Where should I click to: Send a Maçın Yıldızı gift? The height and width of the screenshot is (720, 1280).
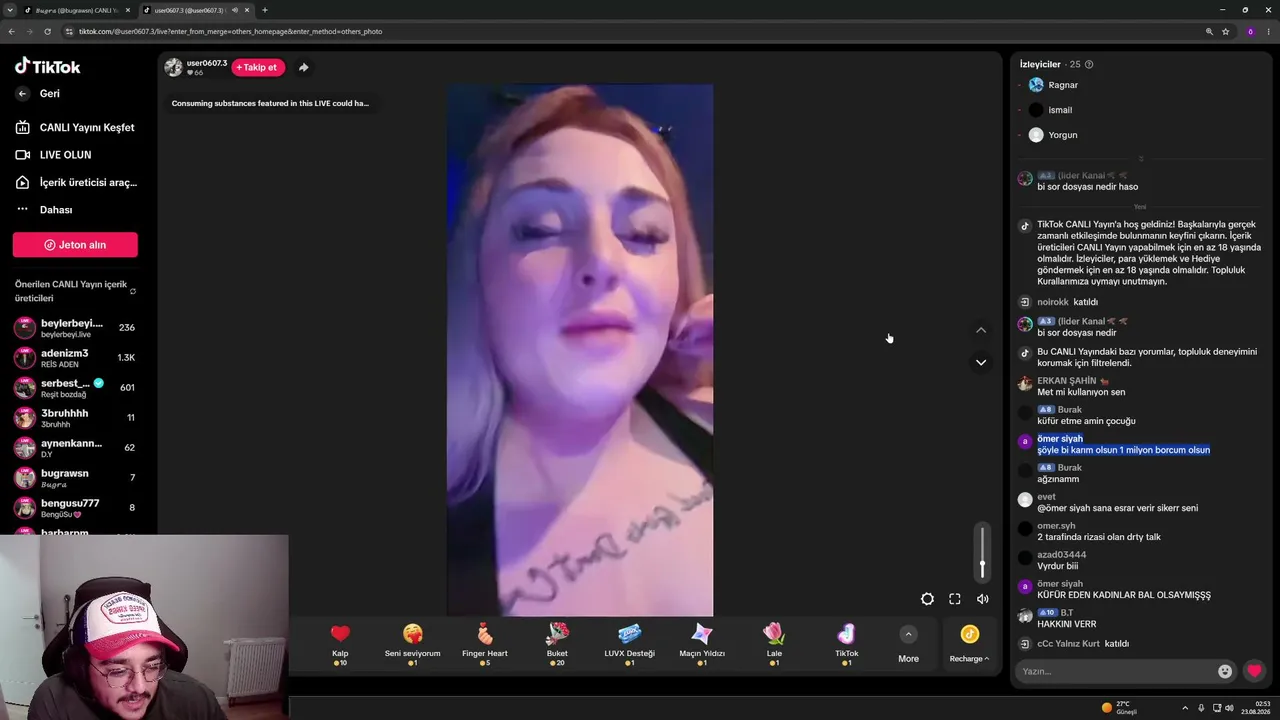point(702,643)
